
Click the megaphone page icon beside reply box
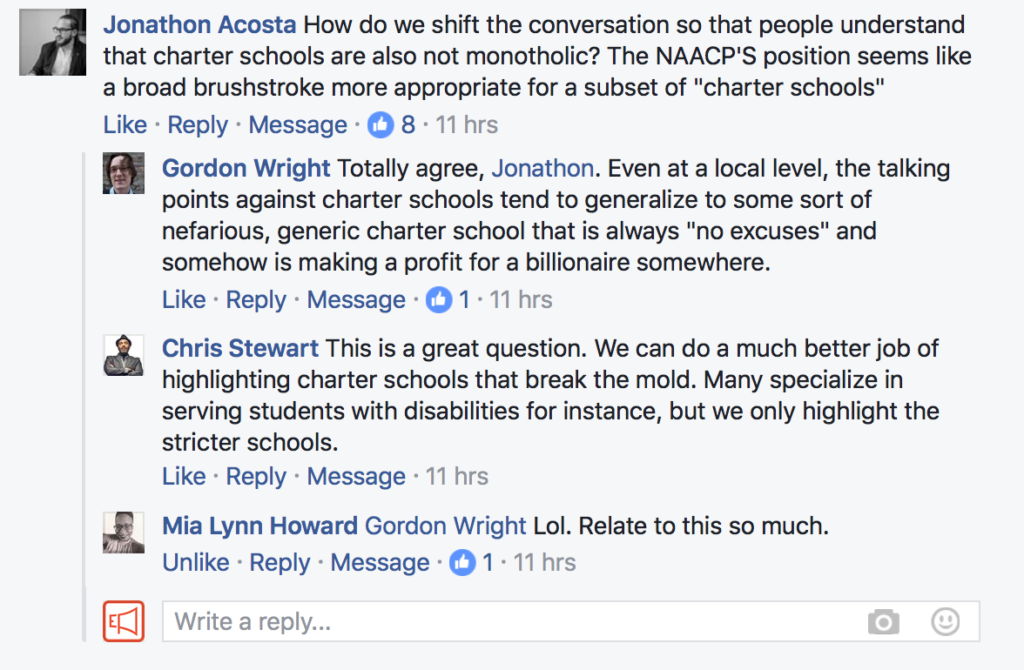pyautogui.click(x=124, y=621)
